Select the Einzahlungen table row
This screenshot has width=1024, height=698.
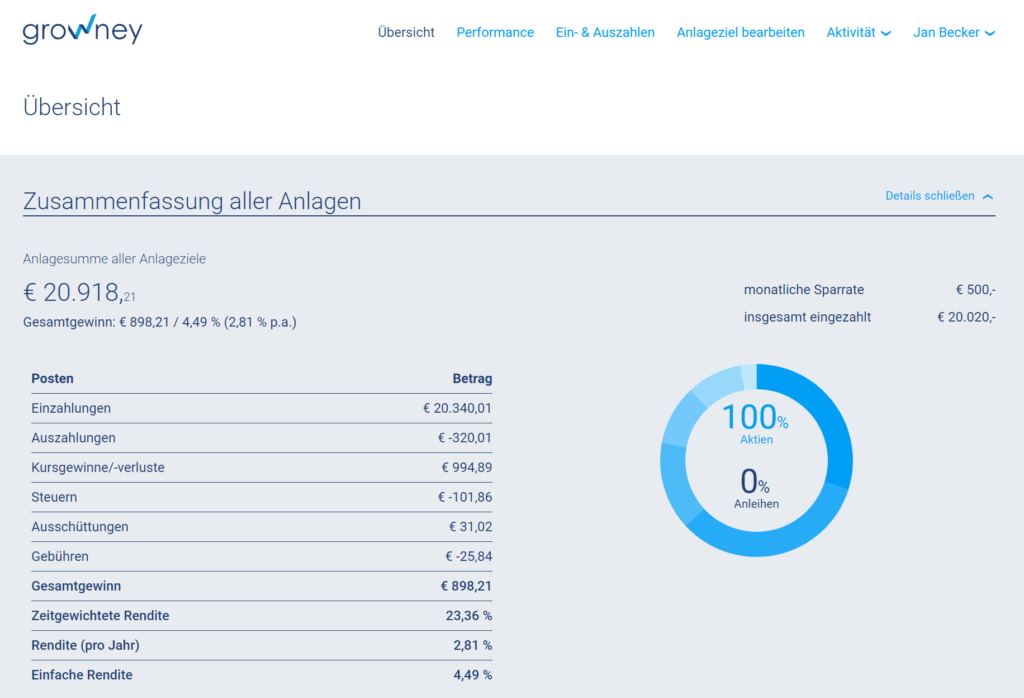coord(261,408)
